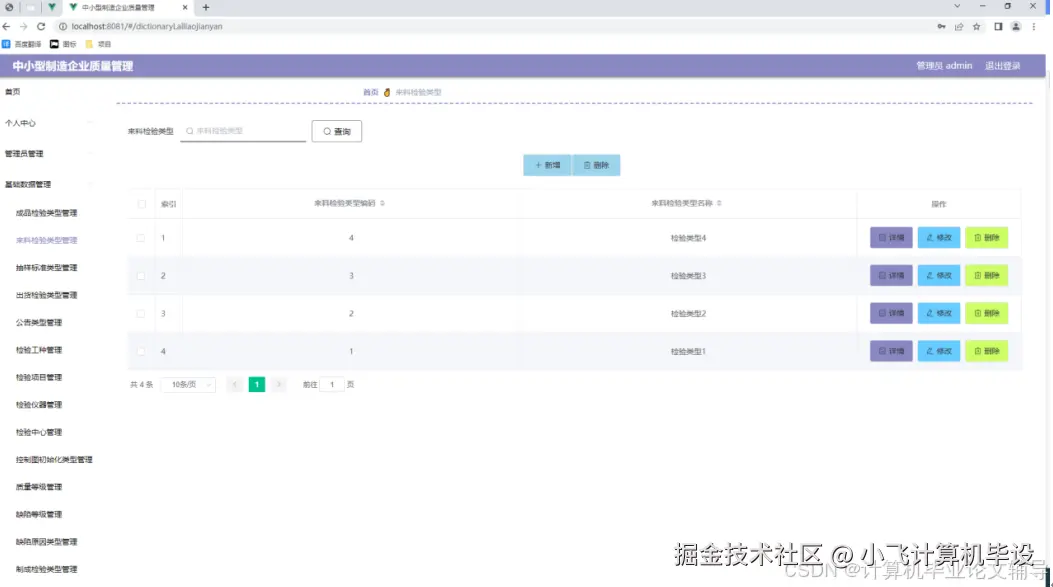The image size is (1053, 587).
Task: Open the 项目 bookmarks folder
Action: point(98,44)
